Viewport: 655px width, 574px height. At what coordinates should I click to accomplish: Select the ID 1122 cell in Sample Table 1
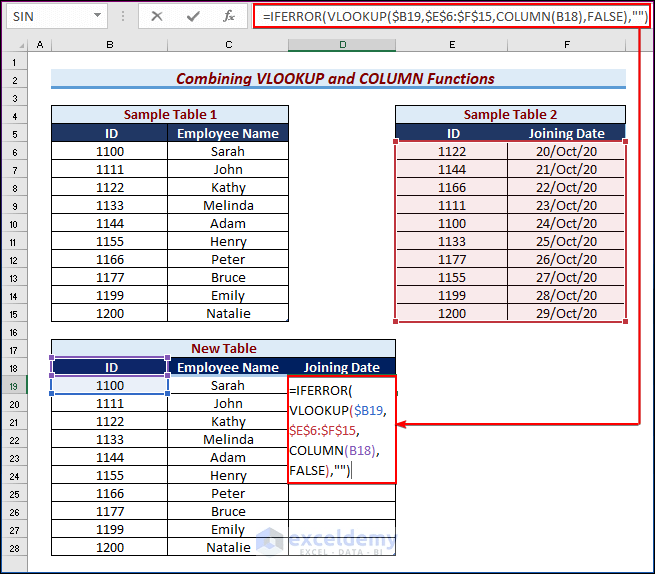pyautogui.click(x=110, y=187)
